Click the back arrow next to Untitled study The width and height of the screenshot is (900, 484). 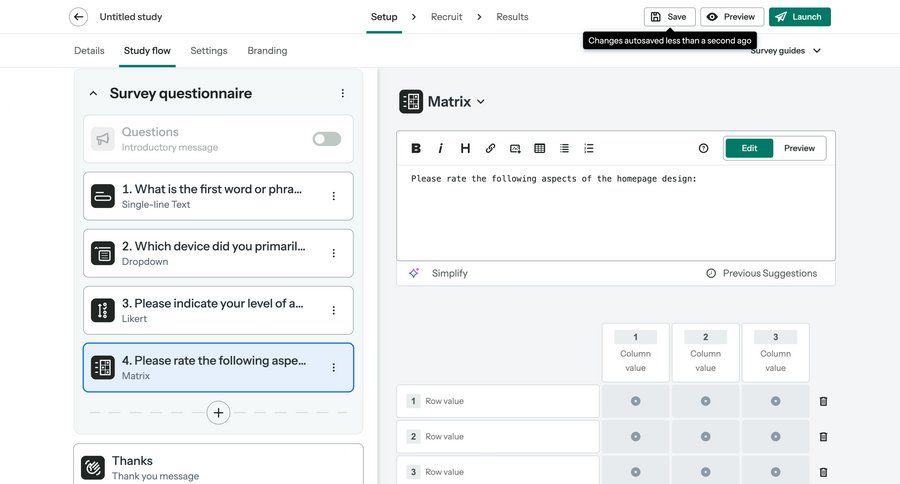point(78,17)
